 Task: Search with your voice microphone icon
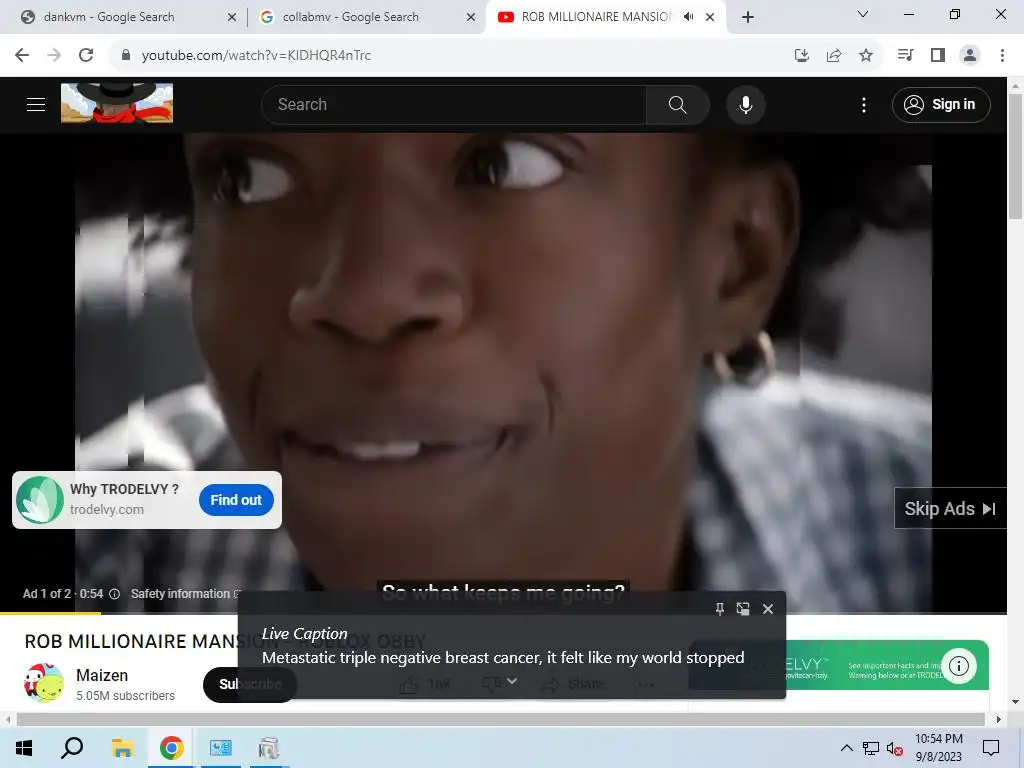(x=745, y=104)
